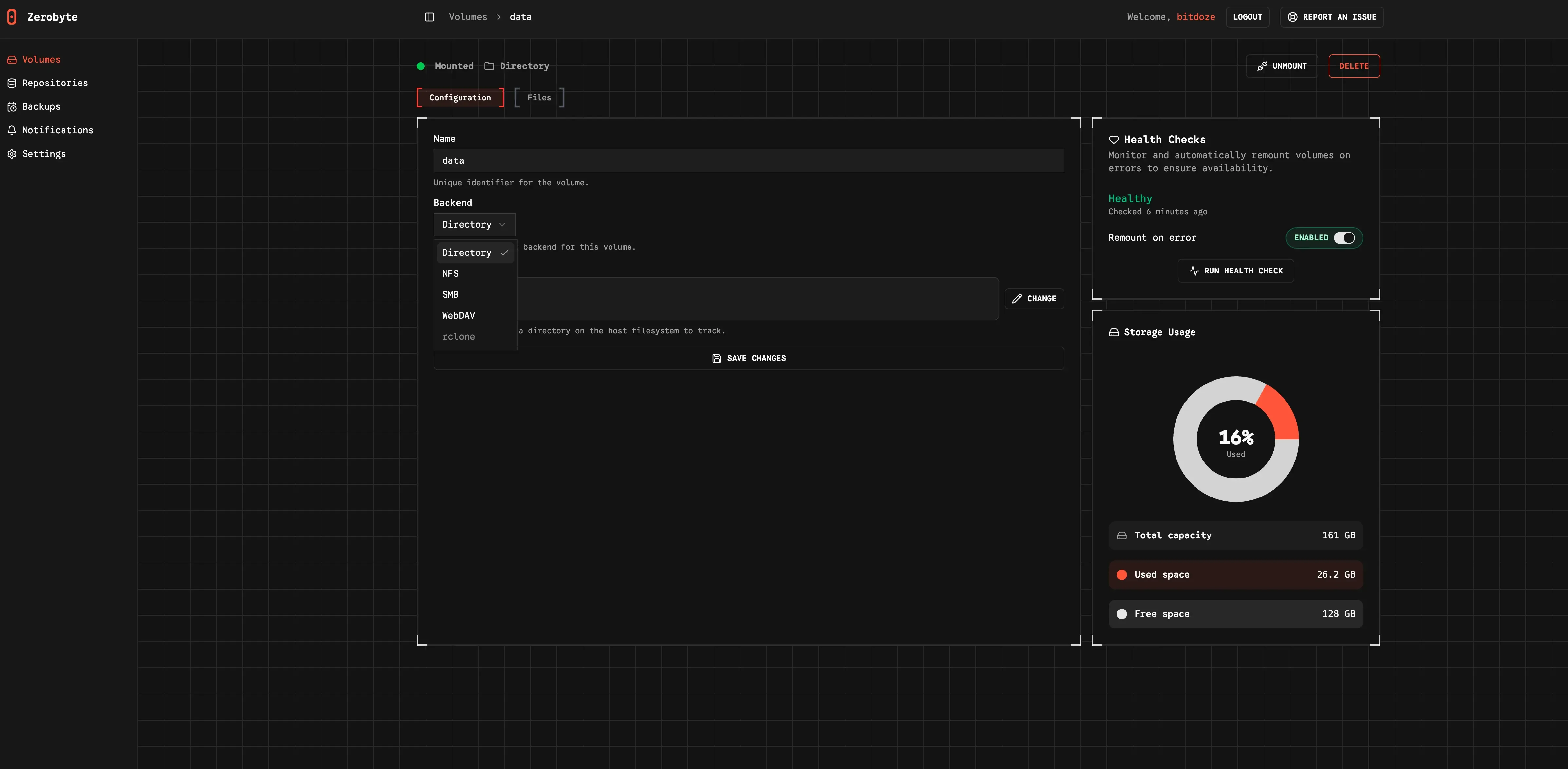Open Settings via the gear icon
Screen dimensions: 1568x769
(x=11, y=154)
